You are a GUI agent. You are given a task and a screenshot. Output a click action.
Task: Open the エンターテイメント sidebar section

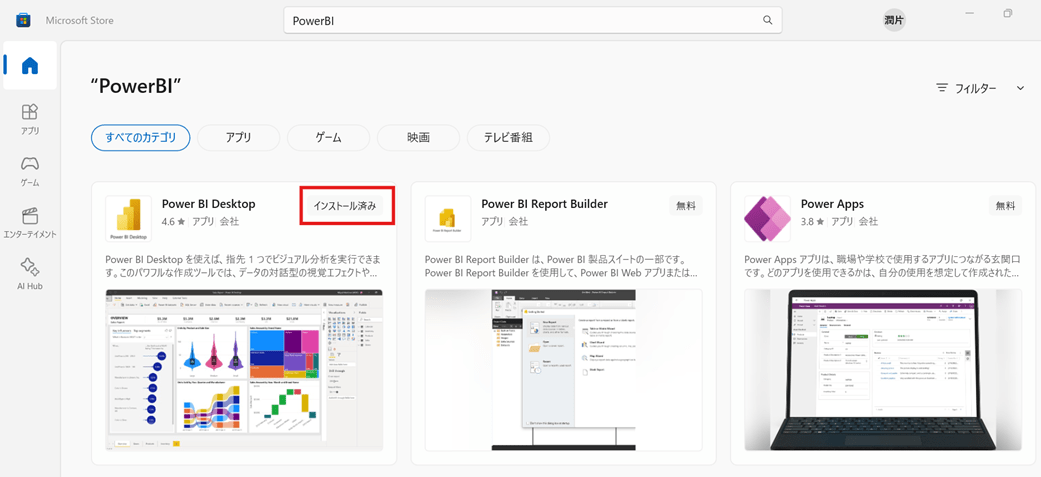(30, 223)
